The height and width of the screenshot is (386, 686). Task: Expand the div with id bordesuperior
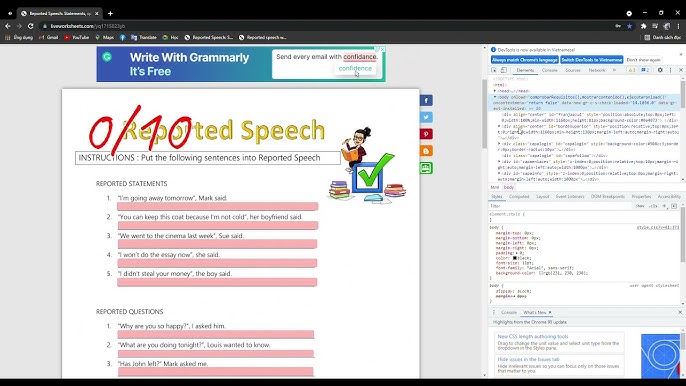coord(499,126)
